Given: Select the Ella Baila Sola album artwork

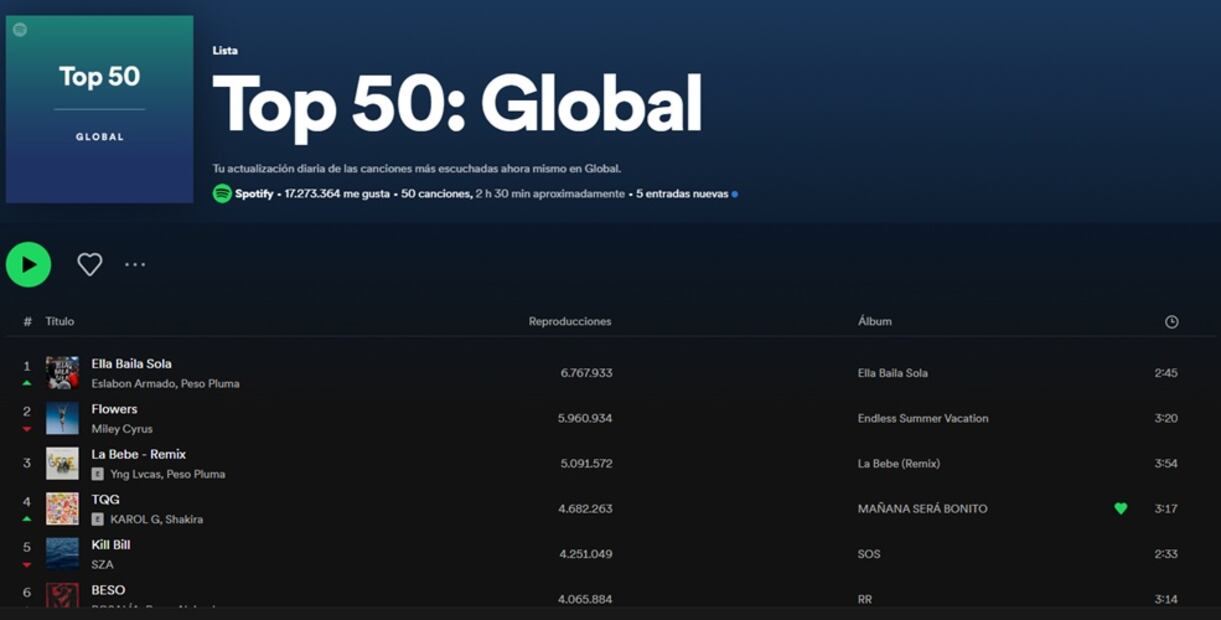Looking at the screenshot, I should click(62, 373).
